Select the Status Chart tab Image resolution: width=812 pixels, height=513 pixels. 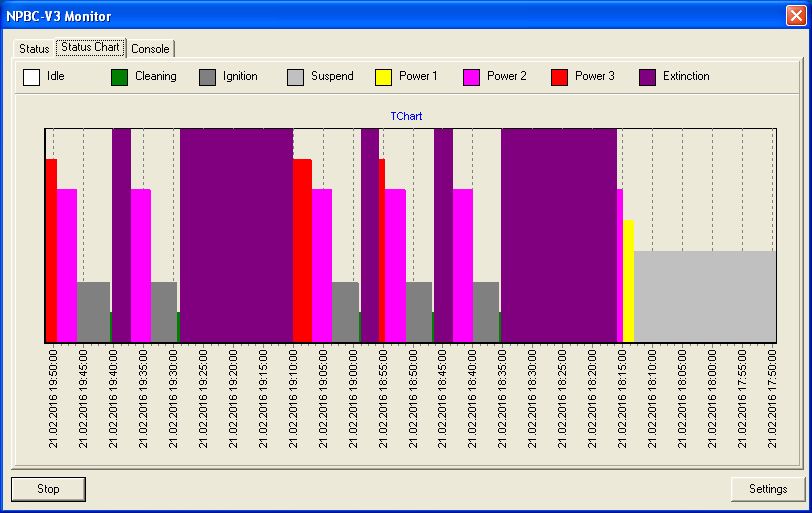90,47
